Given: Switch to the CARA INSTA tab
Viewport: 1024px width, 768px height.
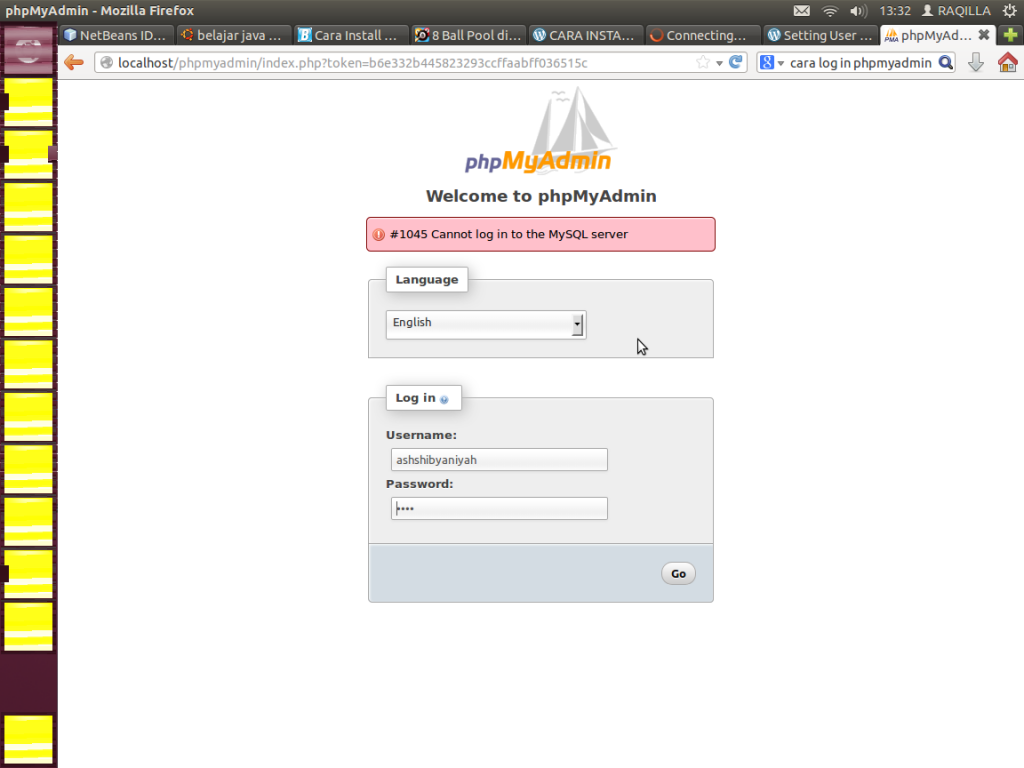Looking at the screenshot, I should (585, 35).
